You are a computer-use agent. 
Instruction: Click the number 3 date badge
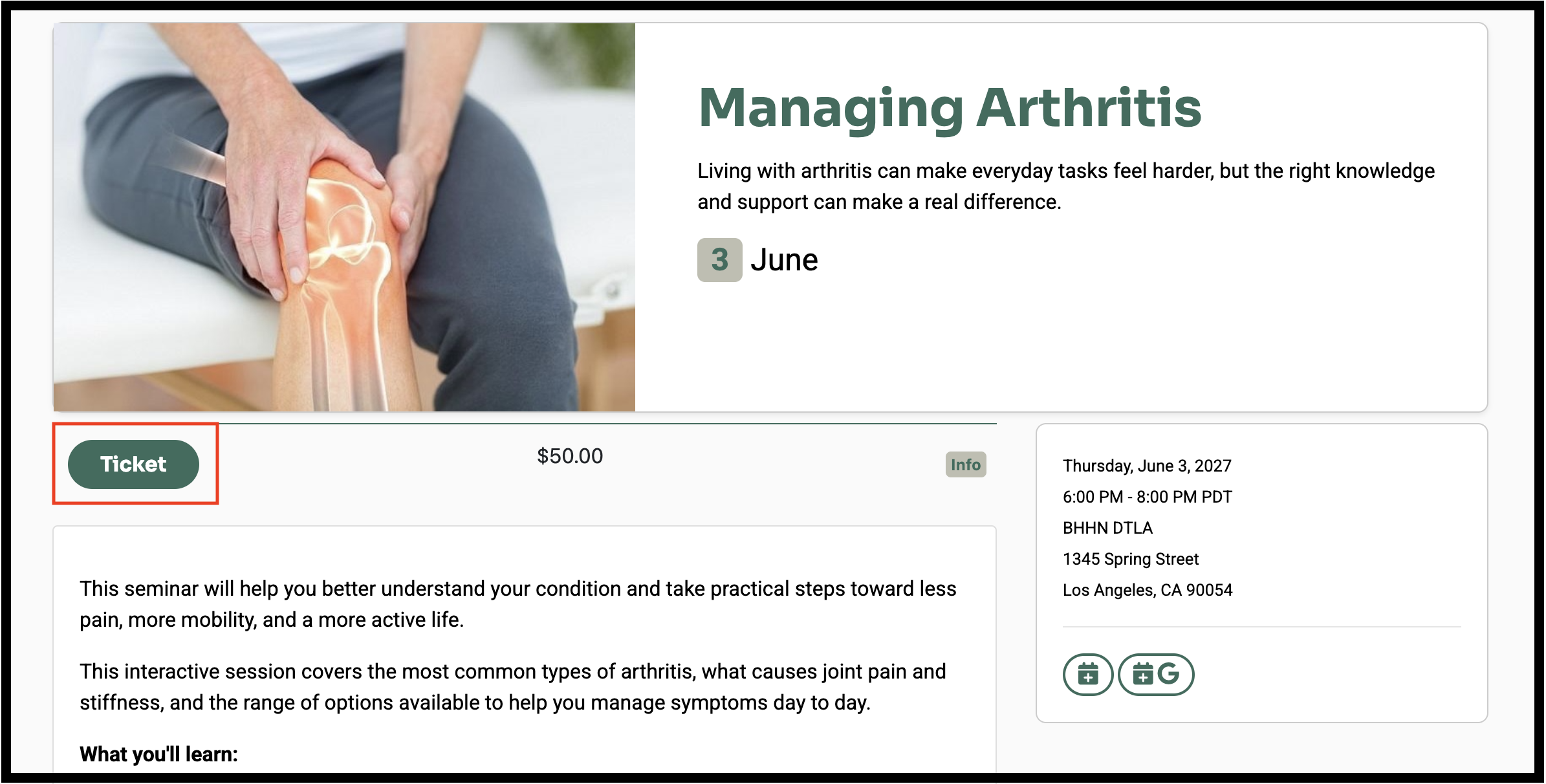pyautogui.click(x=719, y=260)
